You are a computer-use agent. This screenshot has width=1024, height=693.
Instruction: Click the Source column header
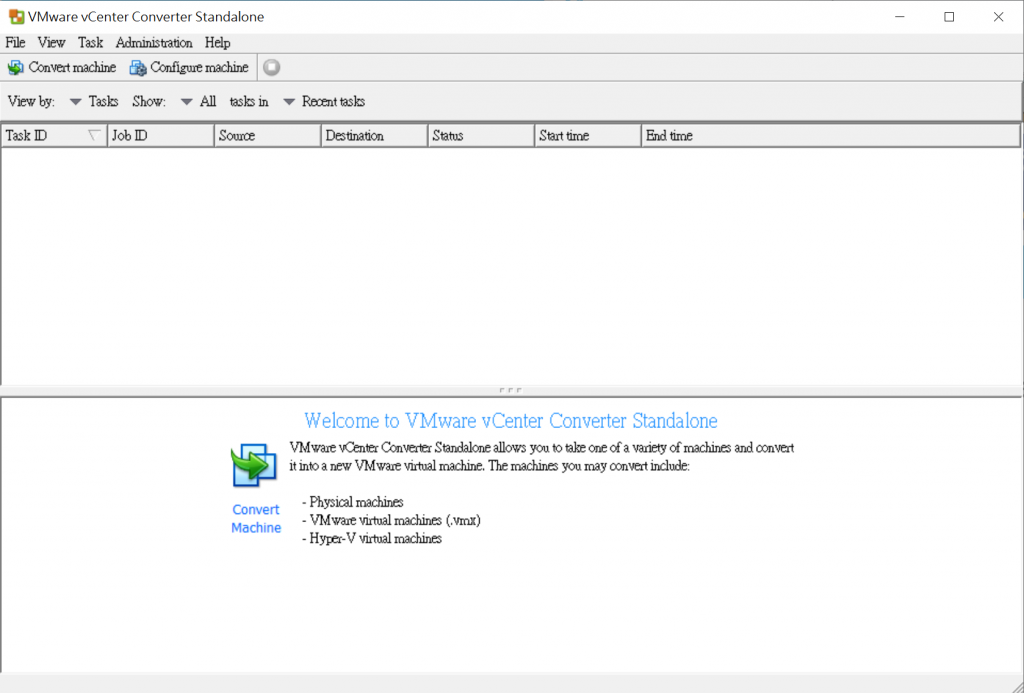click(x=268, y=136)
